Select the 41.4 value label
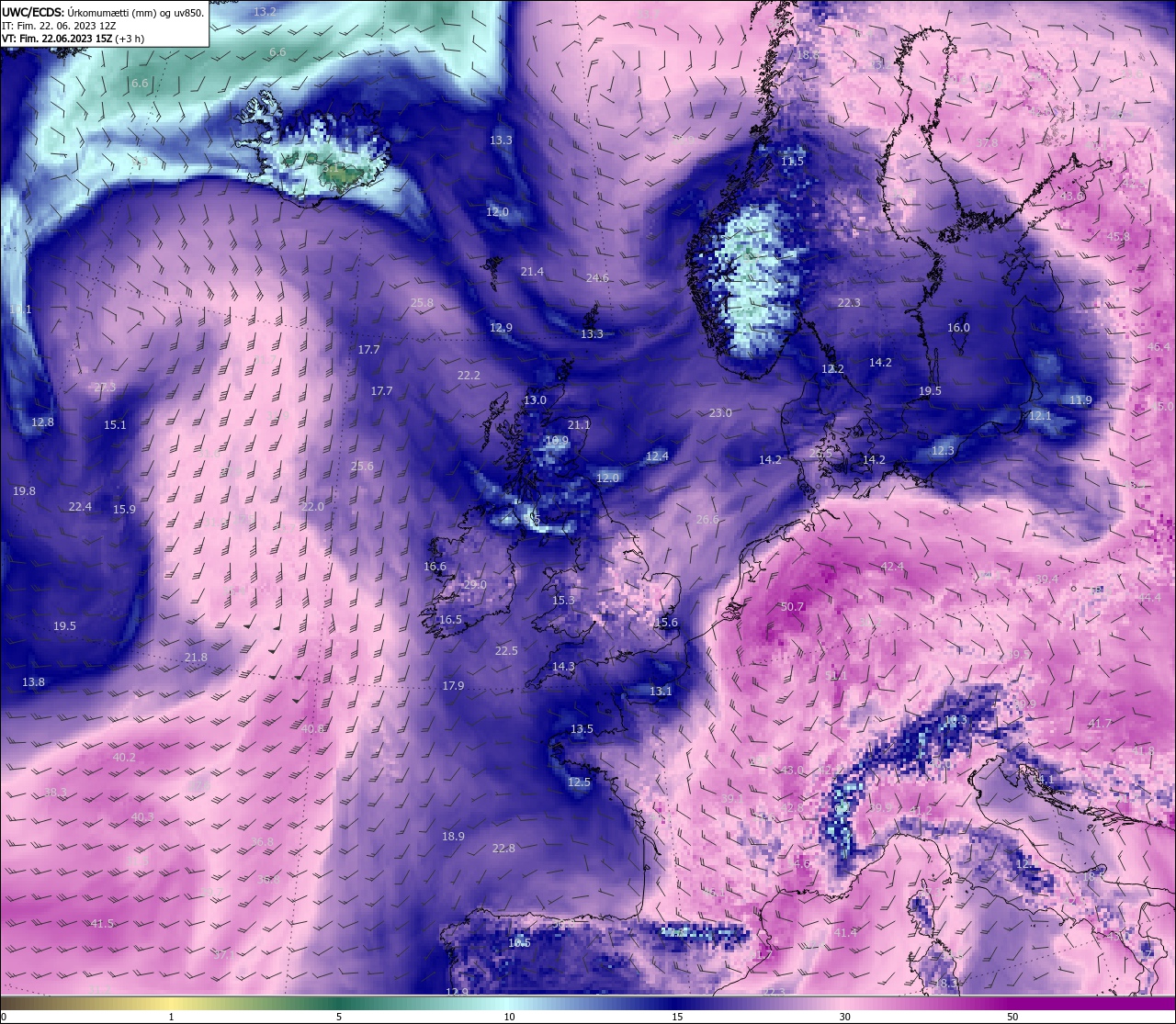Screen dimensions: 1176x1024 tap(845, 933)
